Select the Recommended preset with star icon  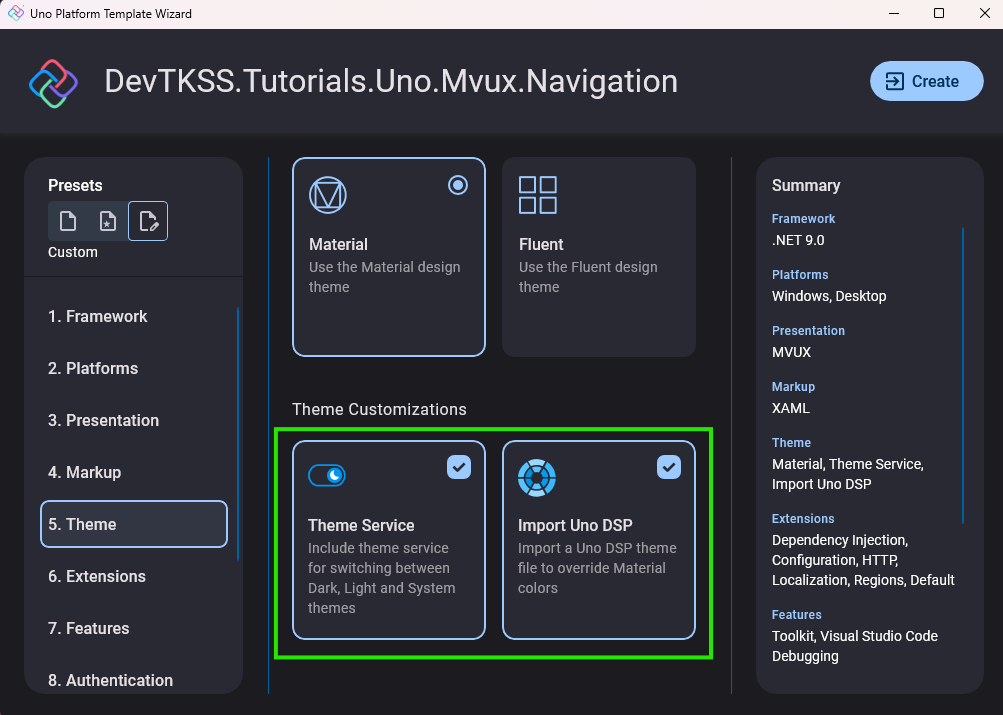107,220
